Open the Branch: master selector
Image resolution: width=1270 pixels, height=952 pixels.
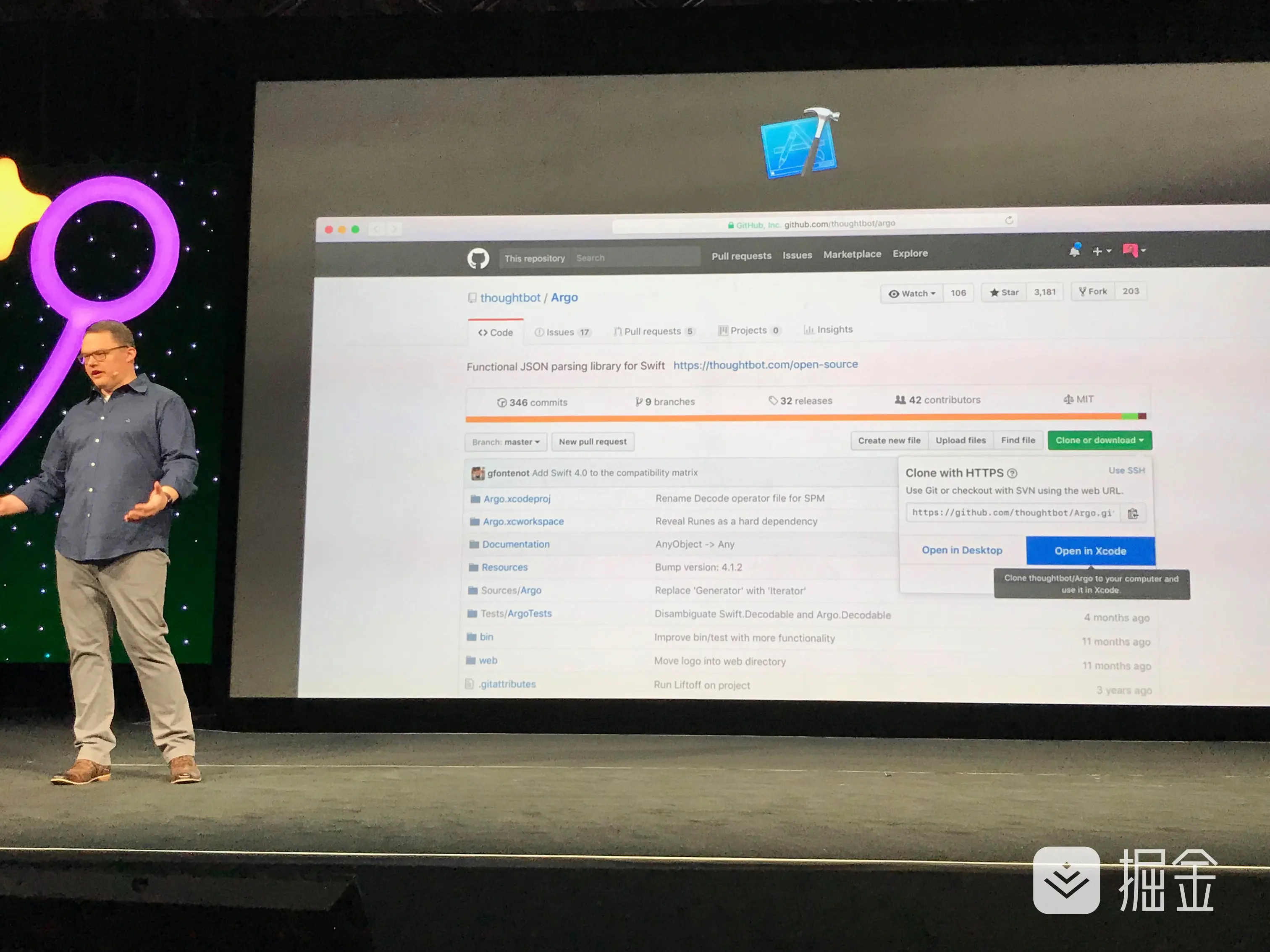(x=506, y=442)
